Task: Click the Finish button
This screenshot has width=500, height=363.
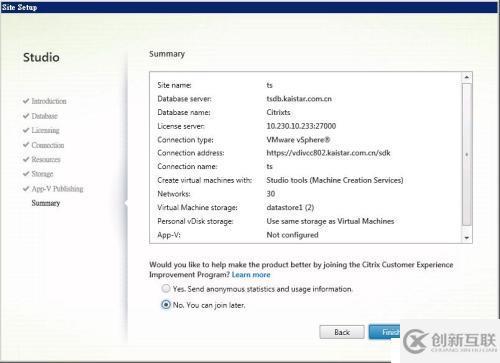Action: click(x=385, y=332)
